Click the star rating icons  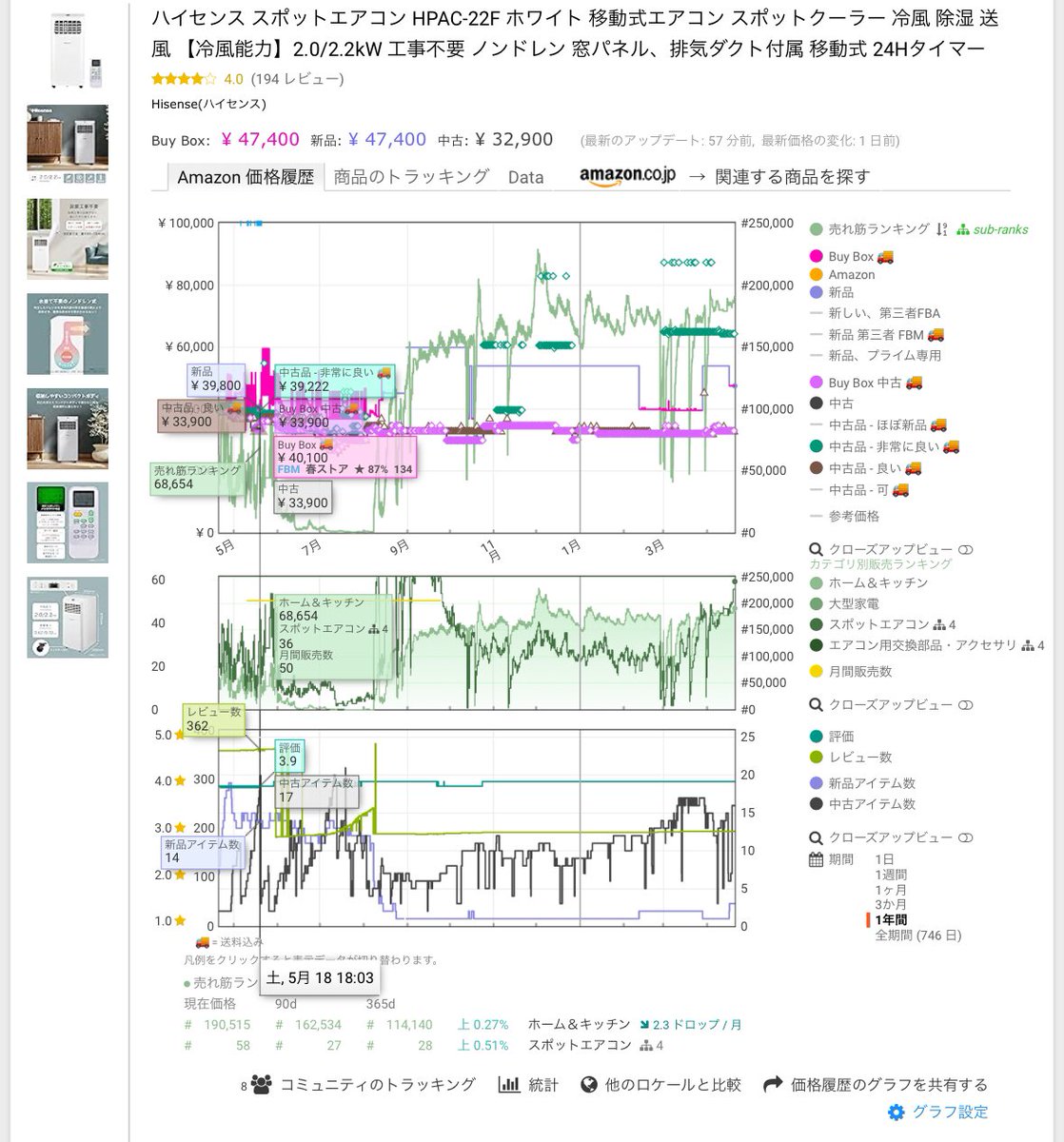click(184, 79)
